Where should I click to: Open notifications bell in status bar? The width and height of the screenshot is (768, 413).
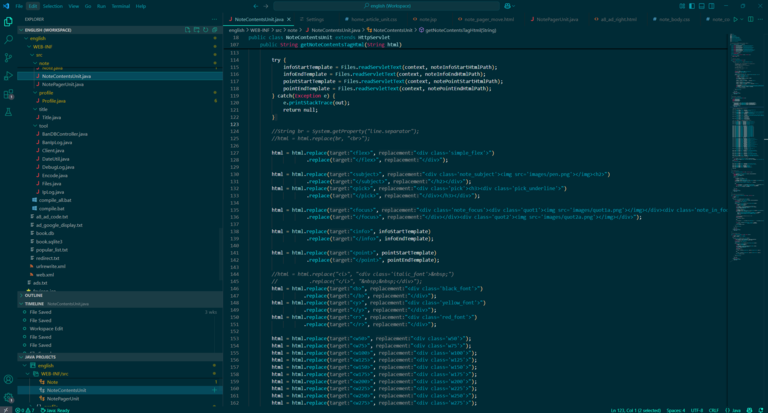point(761,410)
